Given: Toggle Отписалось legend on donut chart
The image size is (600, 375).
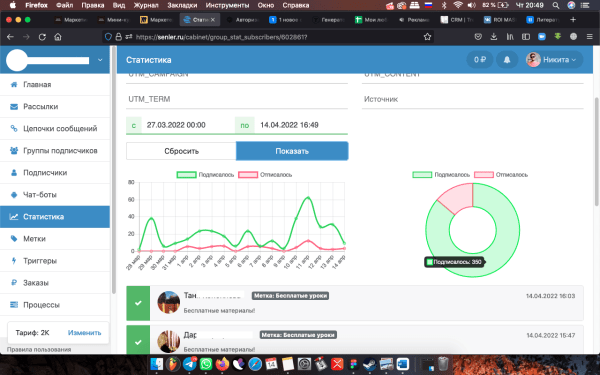Looking at the screenshot, I should tap(501, 174).
